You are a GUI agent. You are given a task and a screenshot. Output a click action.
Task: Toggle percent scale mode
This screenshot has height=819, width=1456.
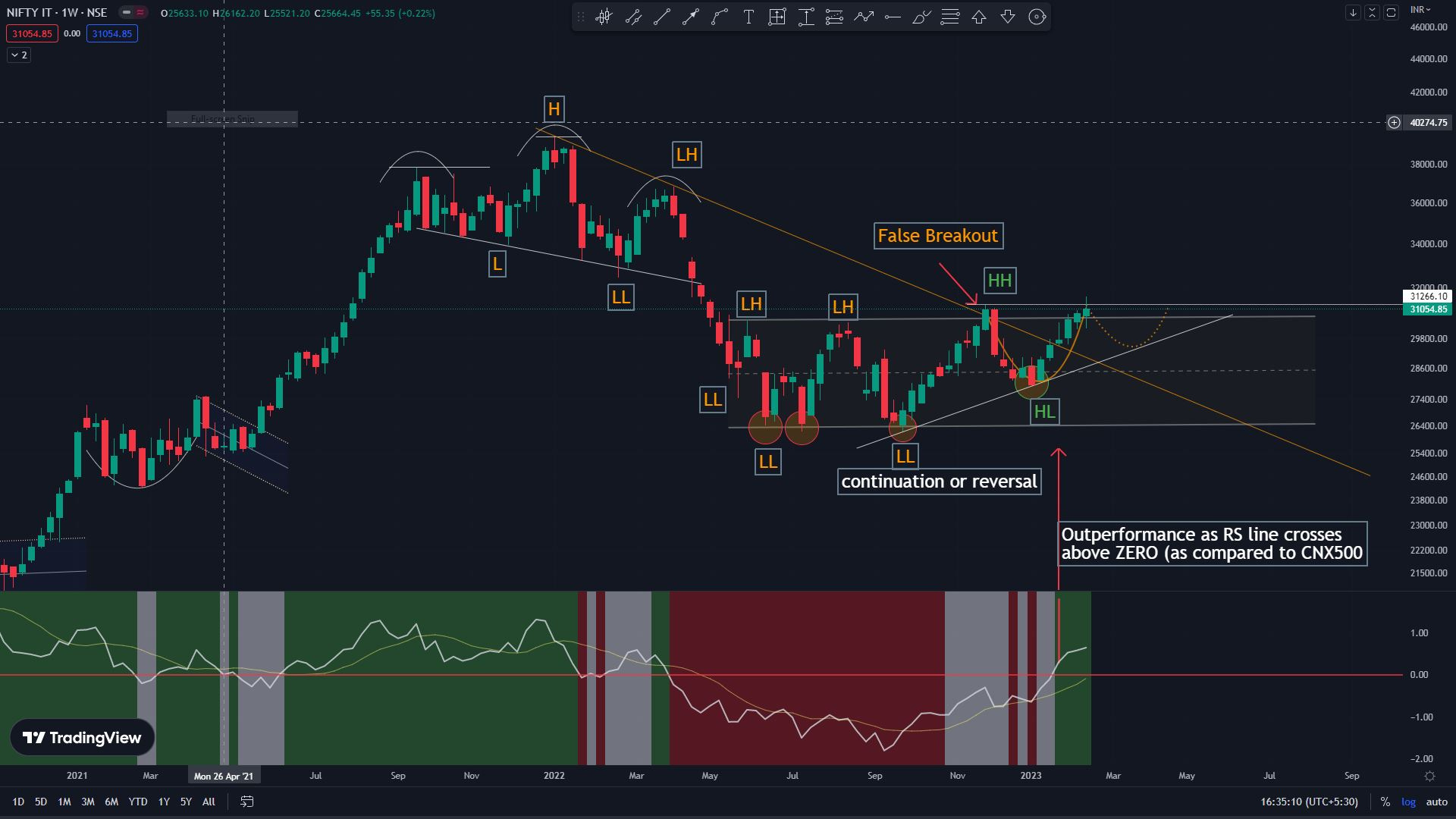1385,802
